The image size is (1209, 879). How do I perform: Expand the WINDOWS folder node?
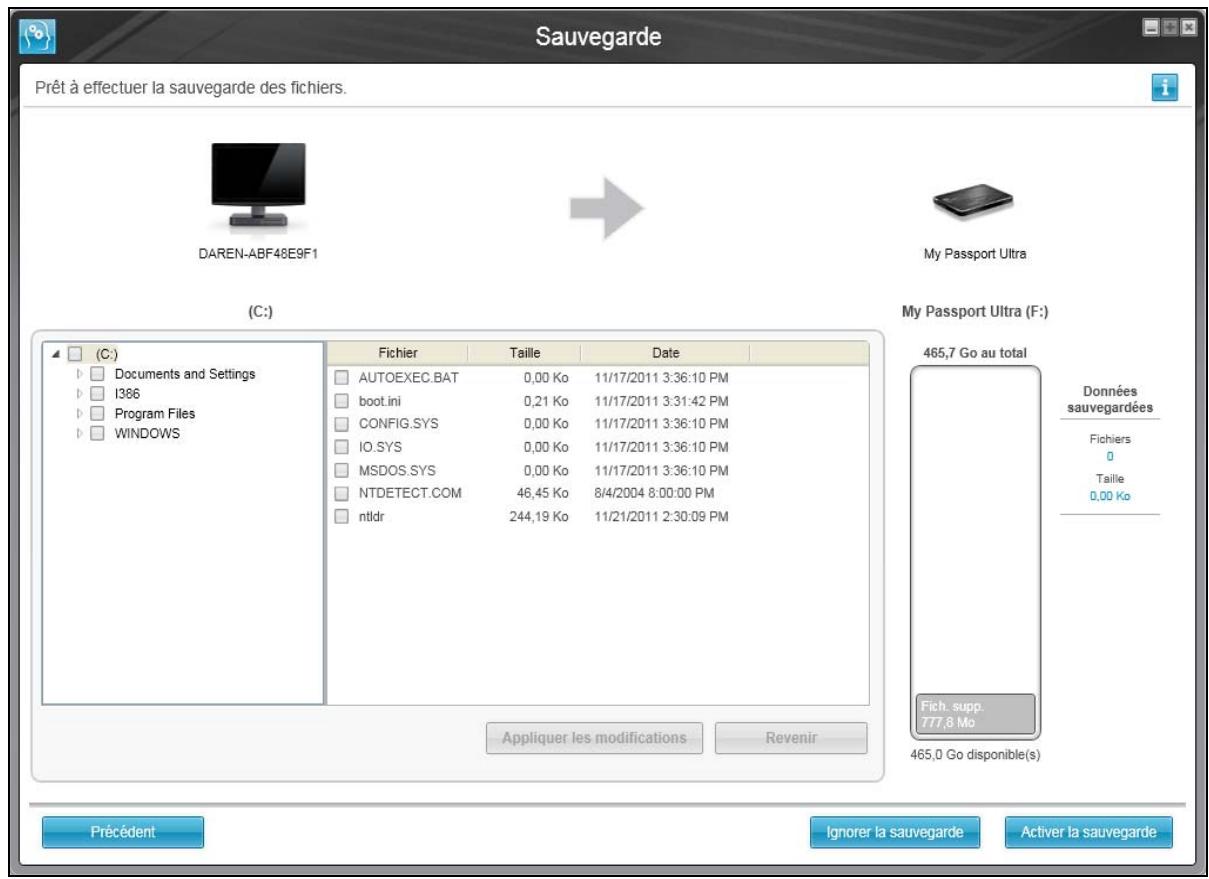(x=80, y=433)
